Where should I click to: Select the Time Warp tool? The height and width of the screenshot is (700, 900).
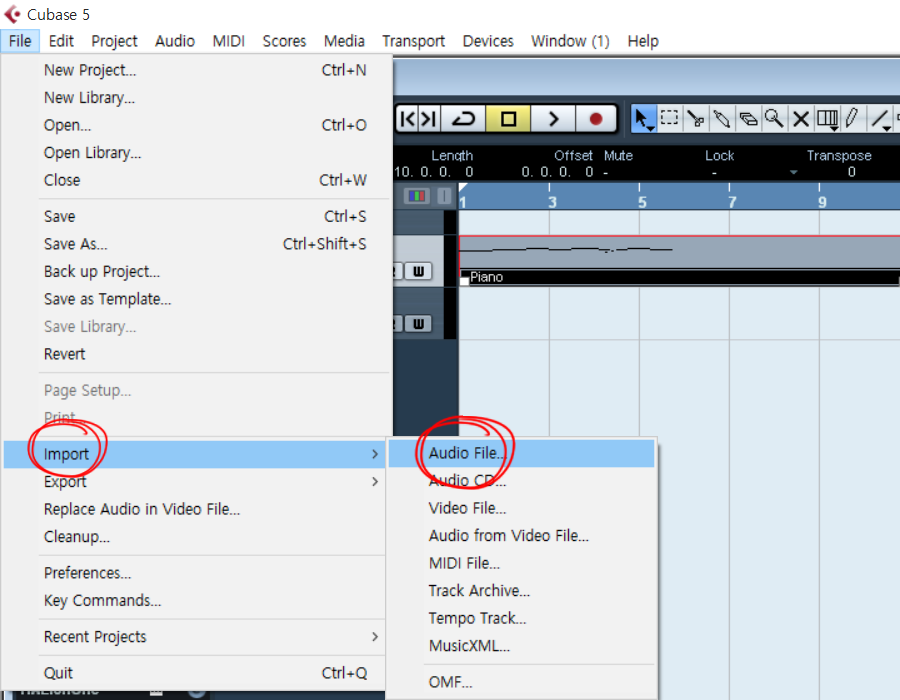[827, 119]
